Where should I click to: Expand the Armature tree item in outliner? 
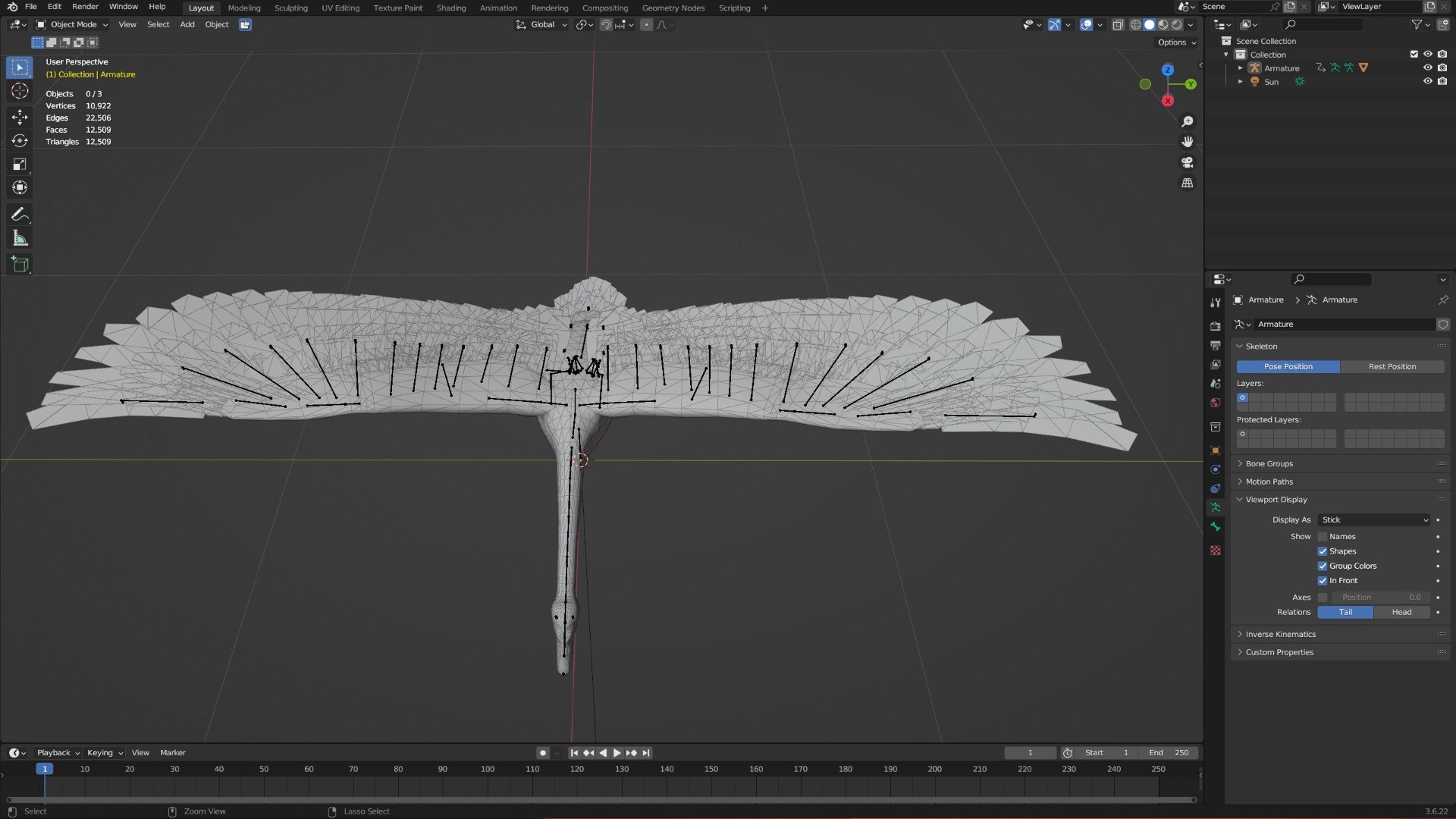tap(1241, 68)
